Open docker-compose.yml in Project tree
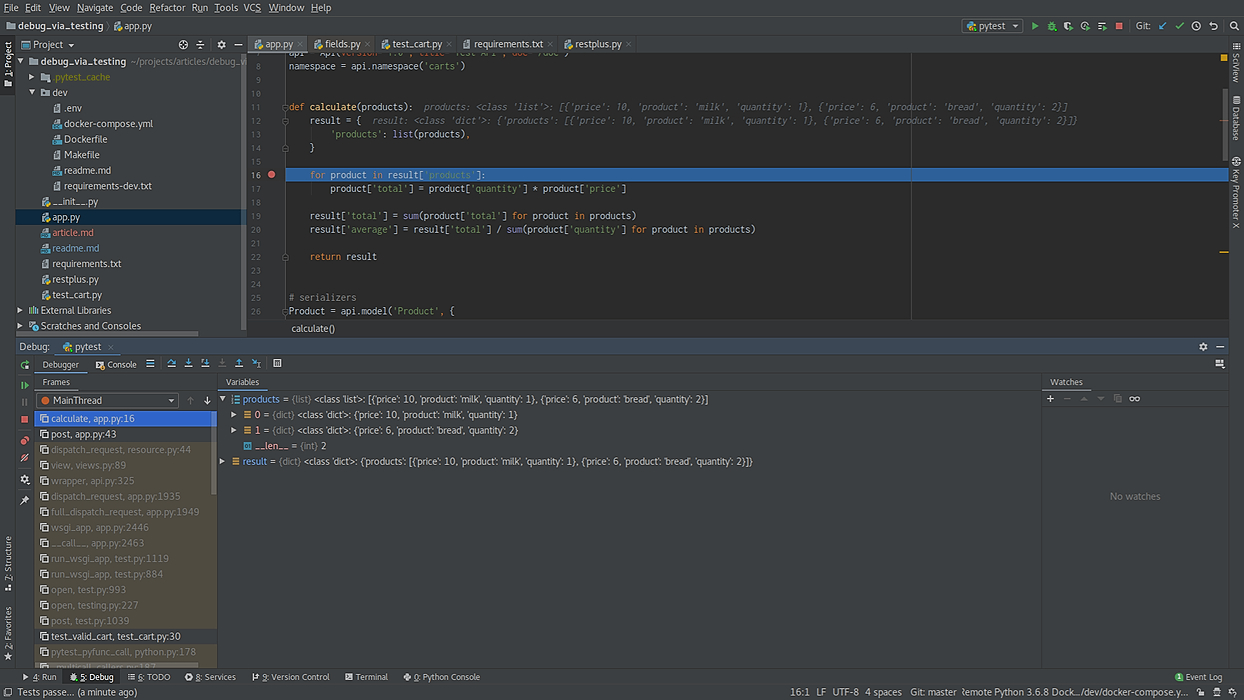Image resolution: width=1244 pixels, height=700 pixels. click(x=108, y=123)
